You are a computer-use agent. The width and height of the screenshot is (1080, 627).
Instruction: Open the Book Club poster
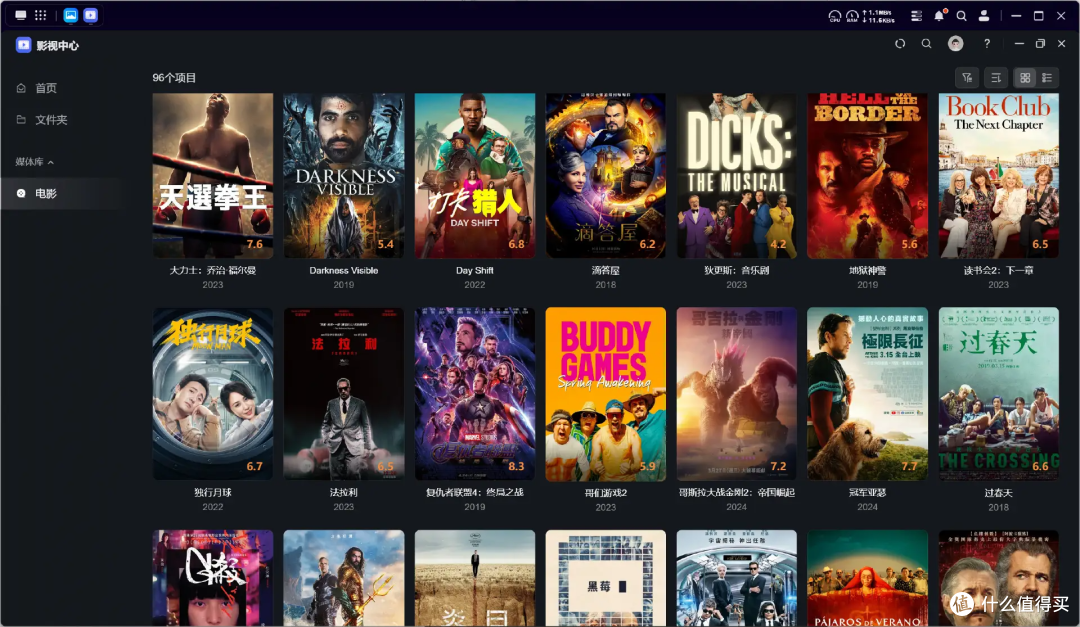(999, 176)
